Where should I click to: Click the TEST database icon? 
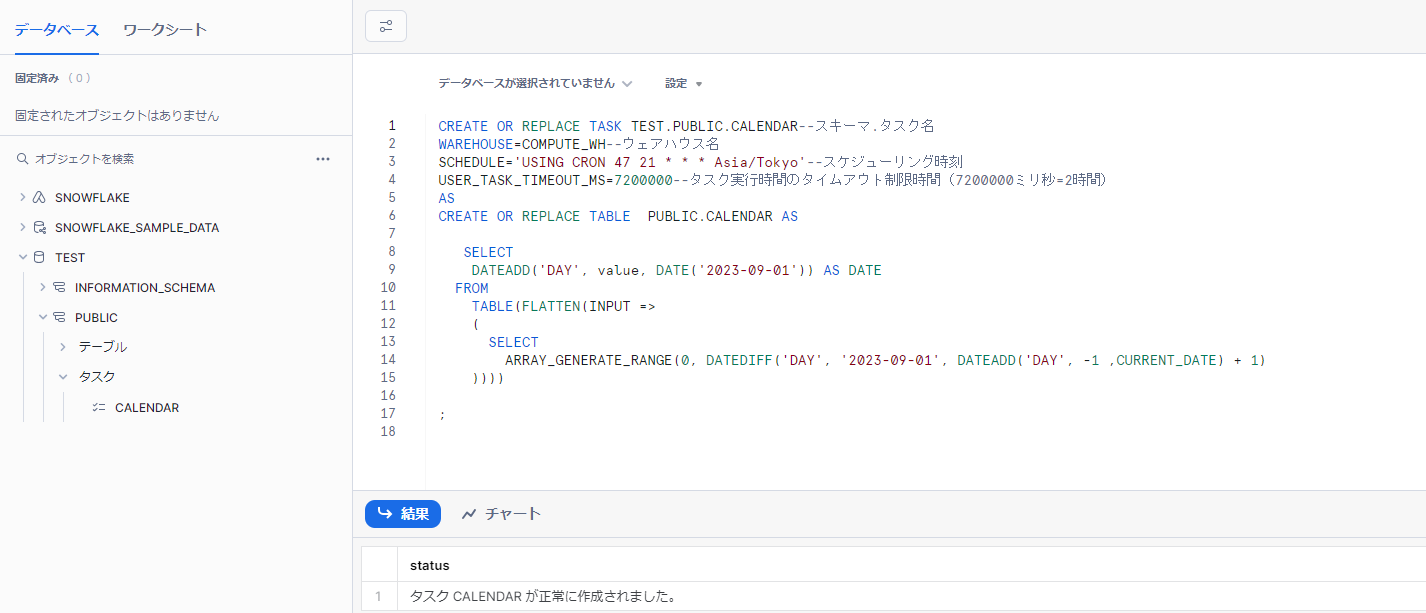pos(40,258)
